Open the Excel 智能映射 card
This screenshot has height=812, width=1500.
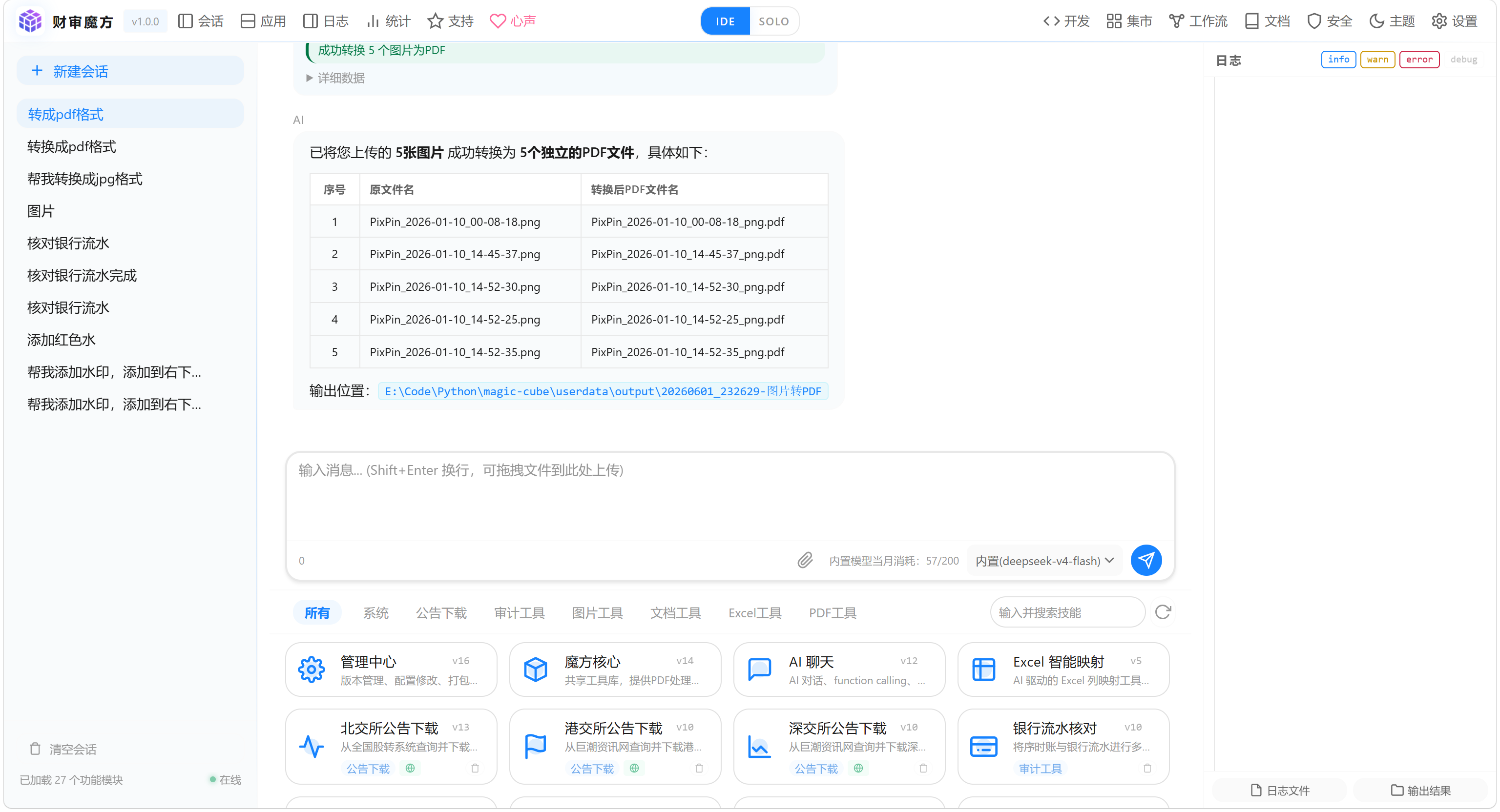(x=1063, y=670)
